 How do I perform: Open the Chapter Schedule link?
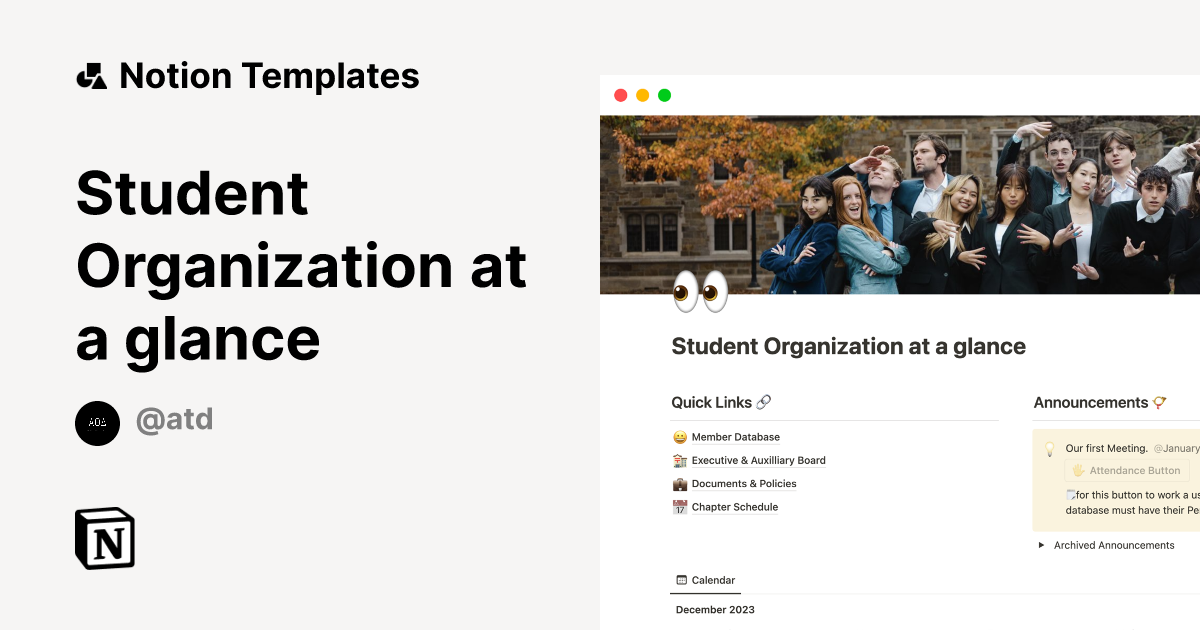734,507
